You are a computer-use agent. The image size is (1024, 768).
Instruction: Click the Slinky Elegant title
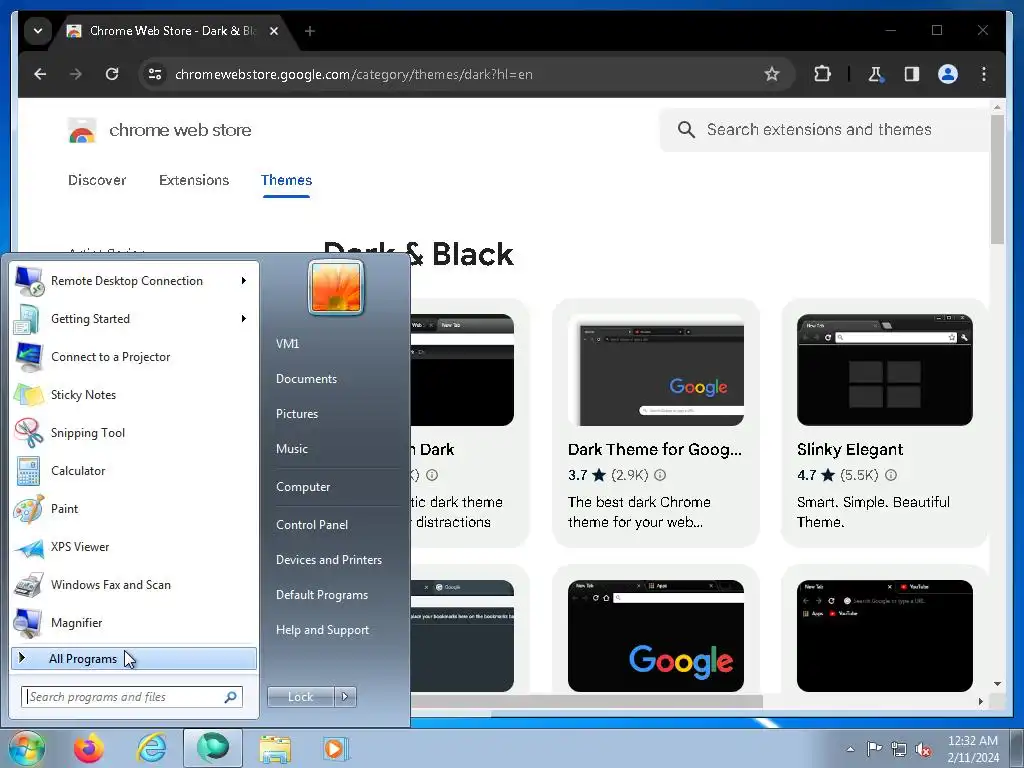(850, 450)
